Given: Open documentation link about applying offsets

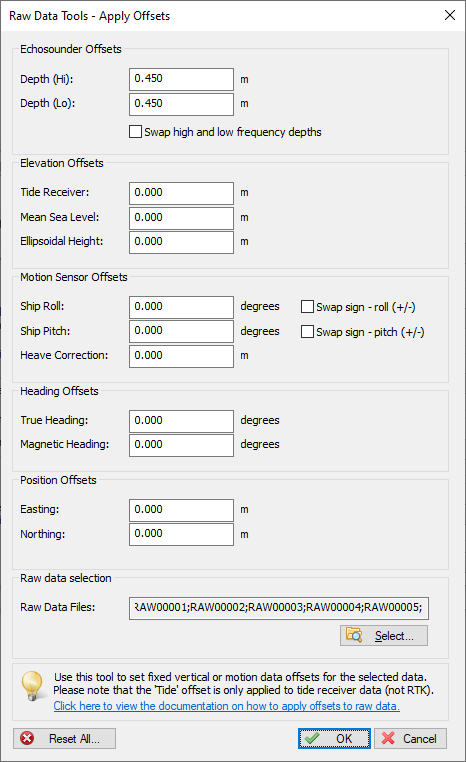Looking at the screenshot, I should pyautogui.click(x=226, y=706).
